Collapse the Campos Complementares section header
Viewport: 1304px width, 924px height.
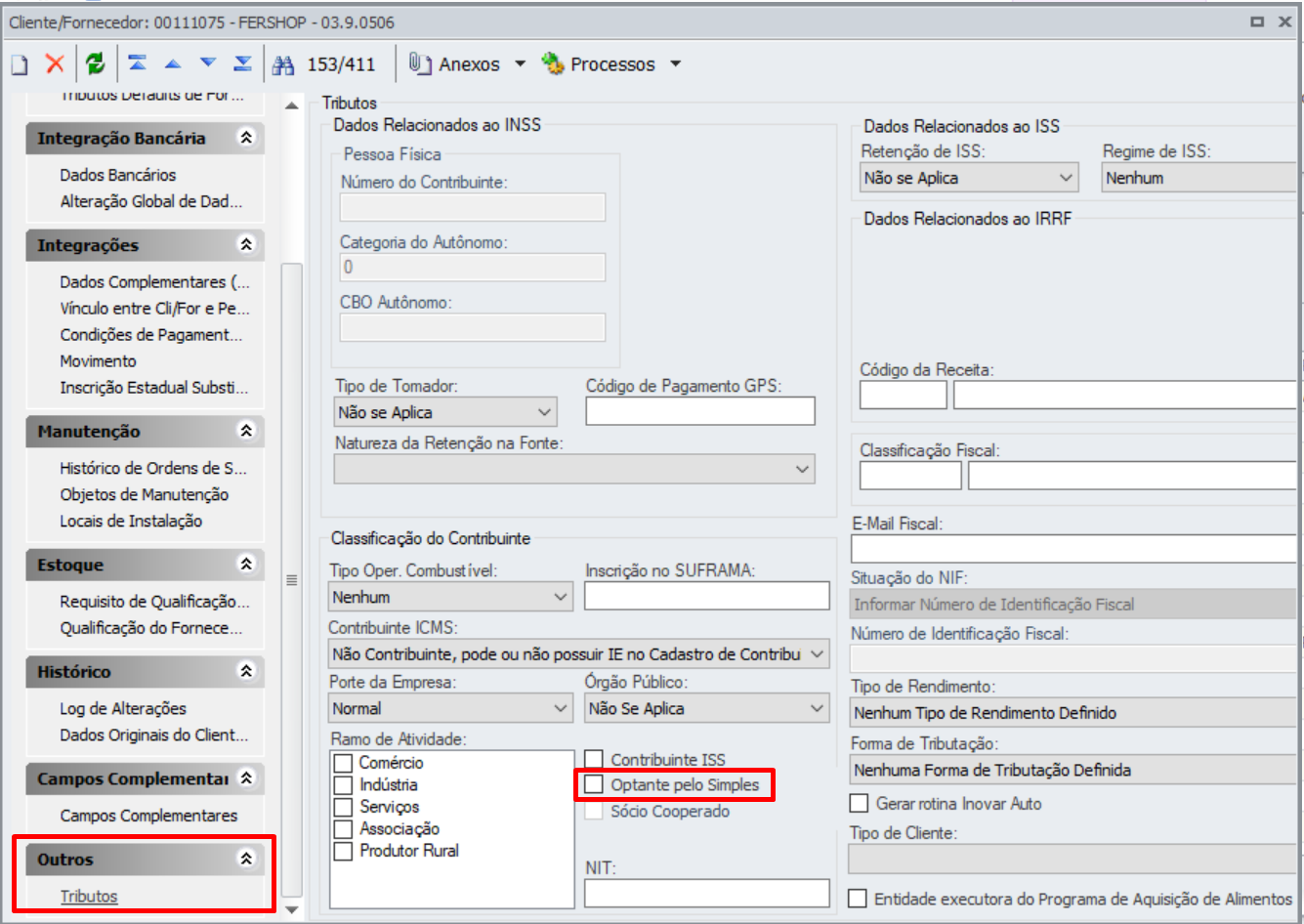[x=246, y=778]
